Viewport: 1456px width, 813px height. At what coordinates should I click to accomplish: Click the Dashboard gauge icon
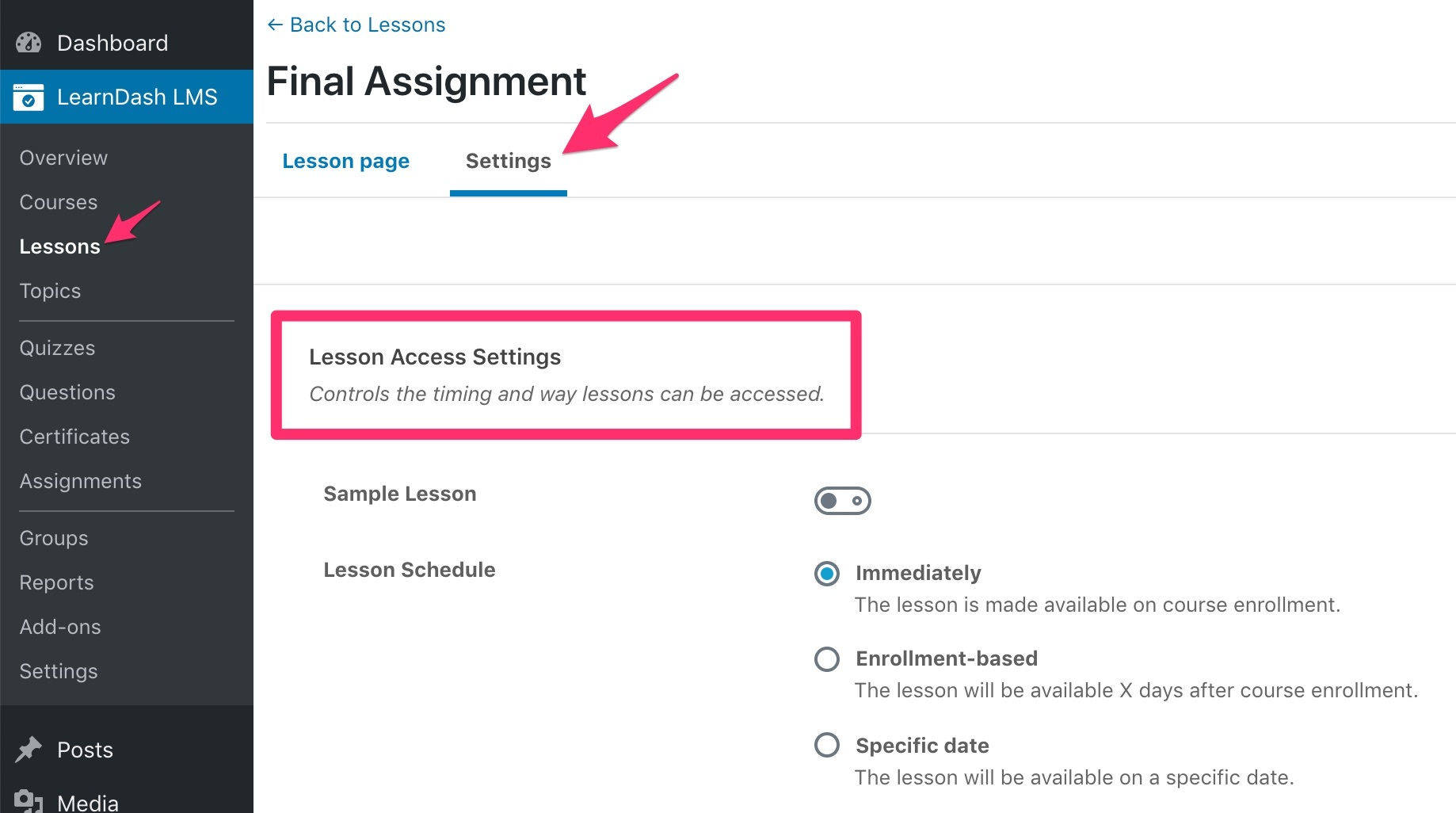(x=29, y=43)
